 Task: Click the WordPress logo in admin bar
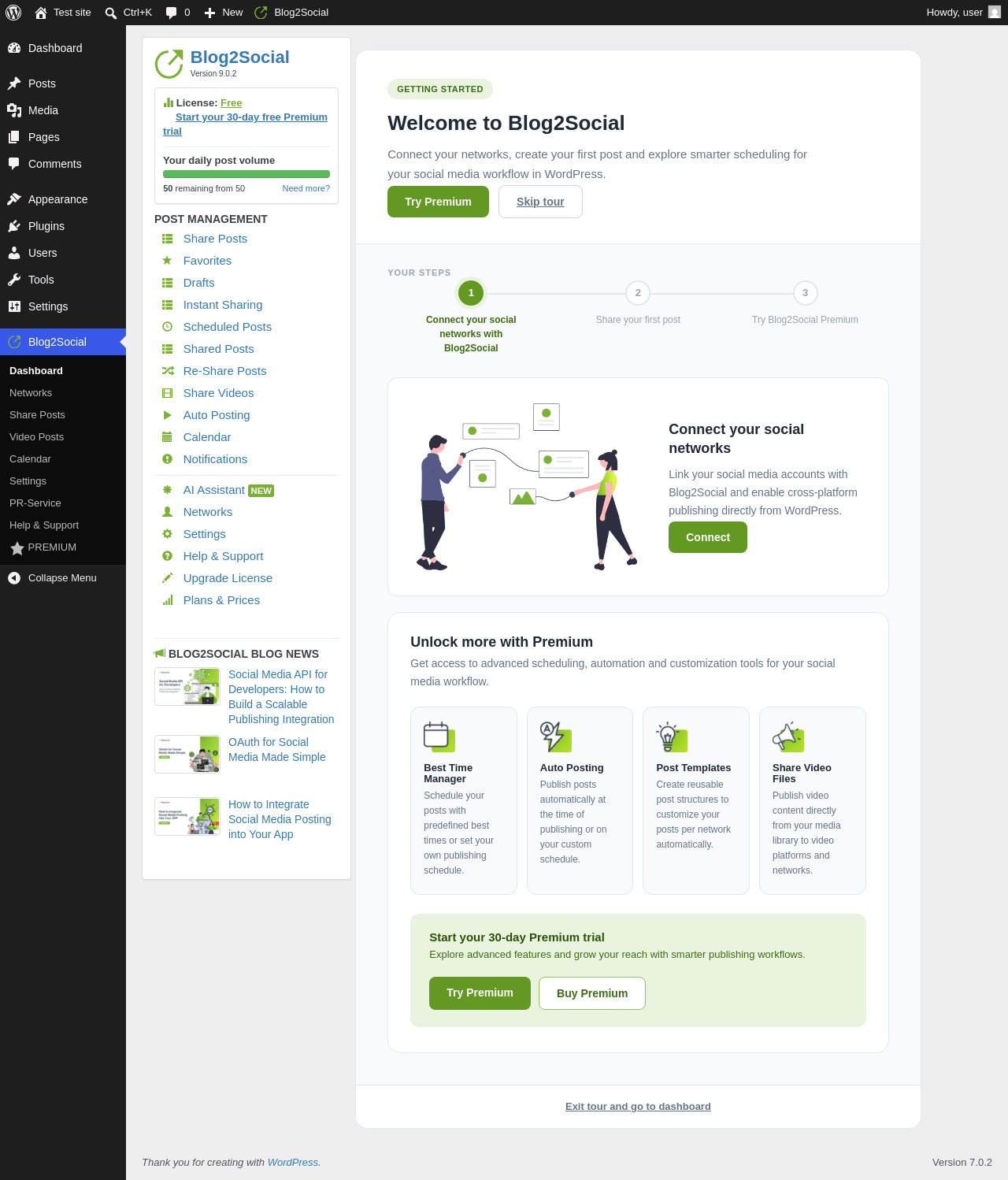[x=13, y=13]
